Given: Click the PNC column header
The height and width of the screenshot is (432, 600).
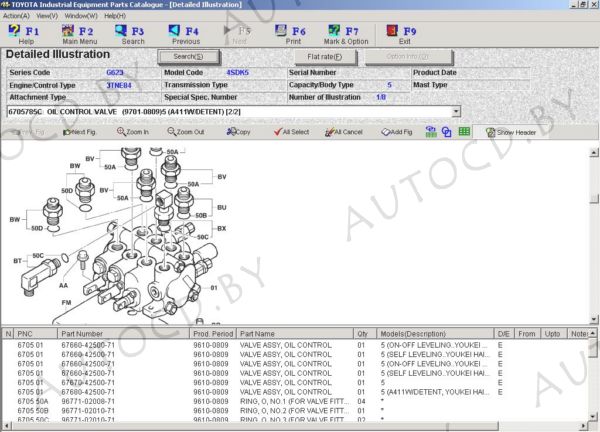Looking at the screenshot, I should (x=35, y=334).
